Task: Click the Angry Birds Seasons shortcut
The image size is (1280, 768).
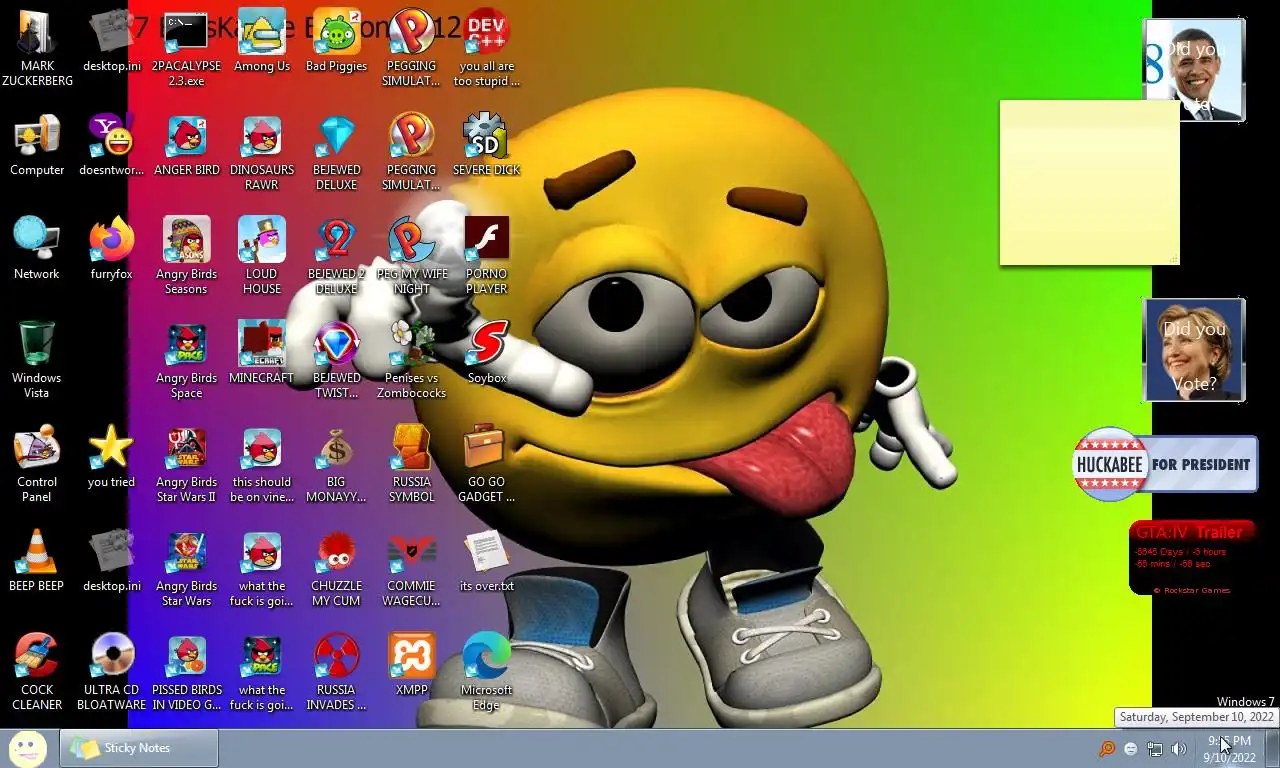Action: [186, 256]
